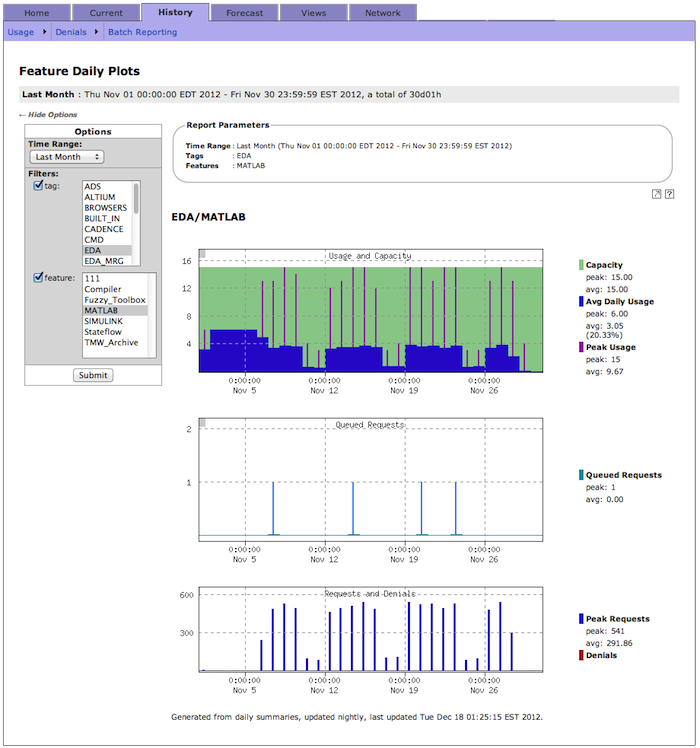Open the help question mark icon
Screen dimensions: 700x748
click(x=669, y=194)
